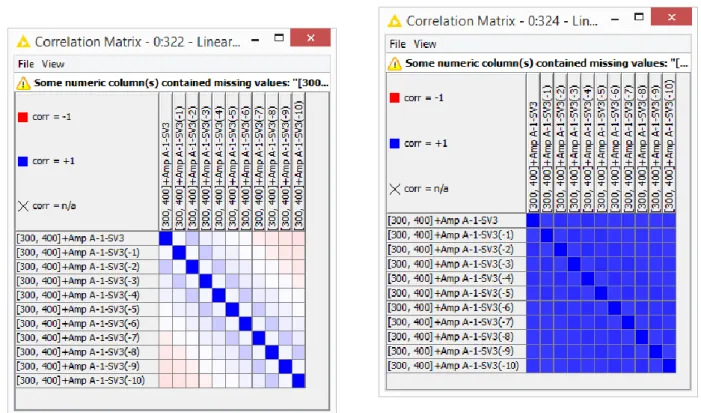Image resolution: width=701 pixels, height=413 pixels.
Task: Select row SV3(-4) label in 0:322 window
Action: [87, 295]
